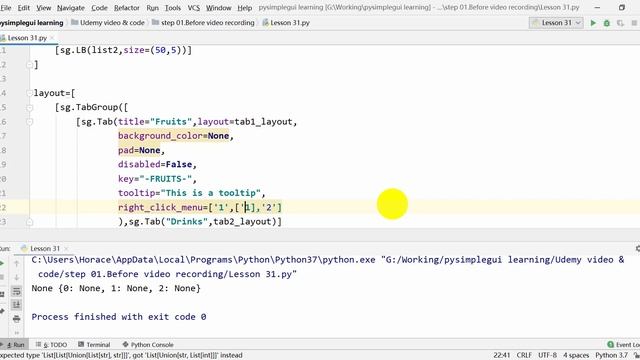
Task: Collapse the sg.Tab Fruits fold marker
Action: coord(29,122)
